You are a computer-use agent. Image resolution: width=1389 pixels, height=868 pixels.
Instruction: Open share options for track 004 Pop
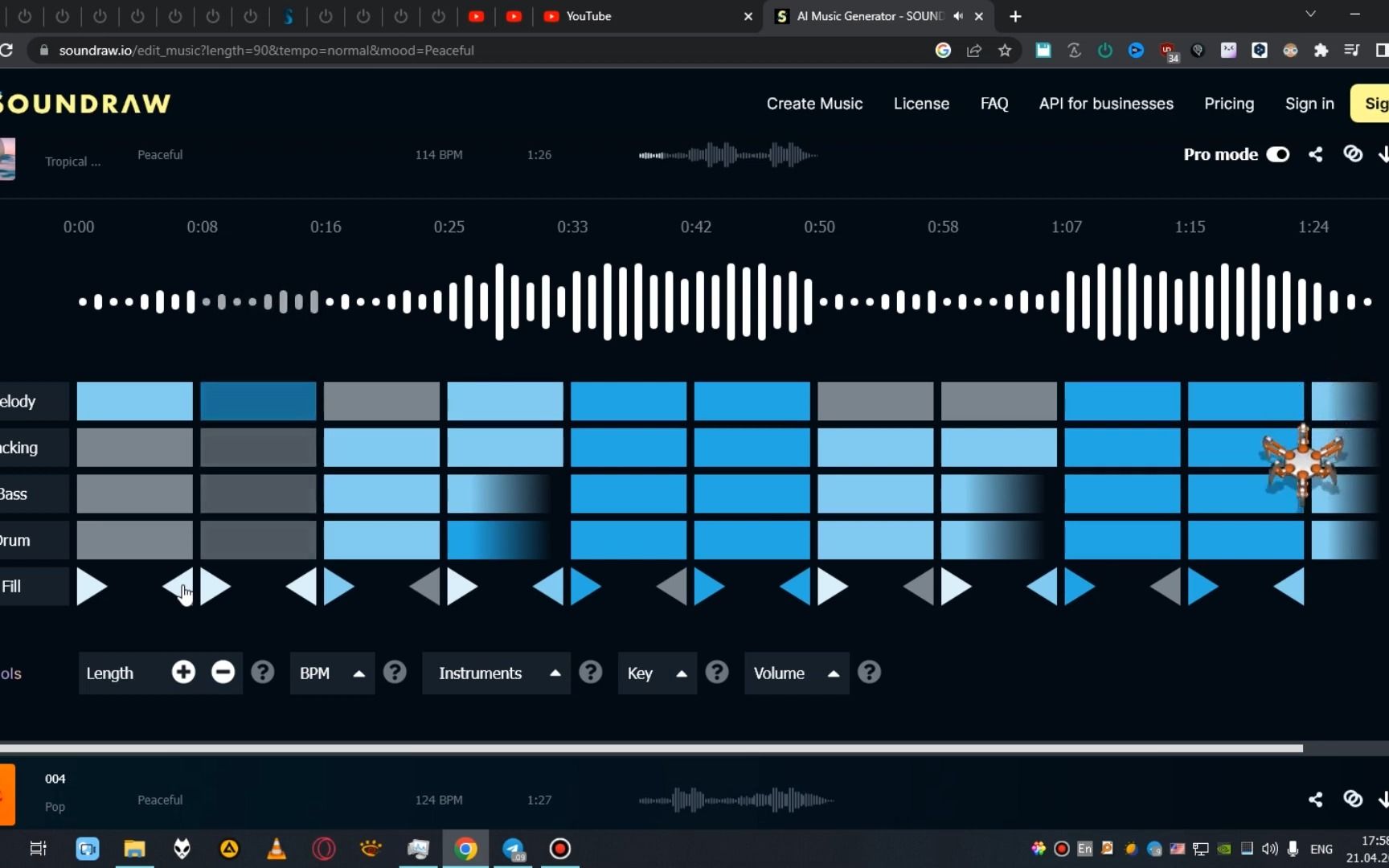point(1316,800)
